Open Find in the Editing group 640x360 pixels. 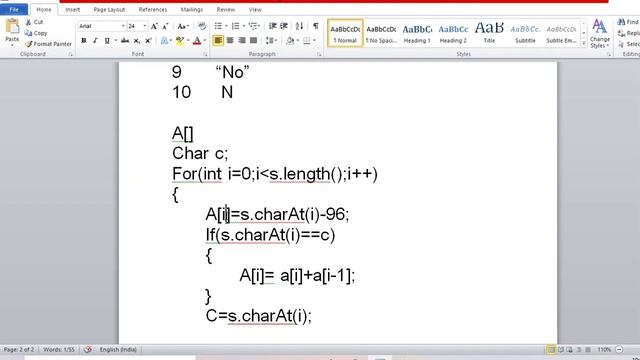628,22
